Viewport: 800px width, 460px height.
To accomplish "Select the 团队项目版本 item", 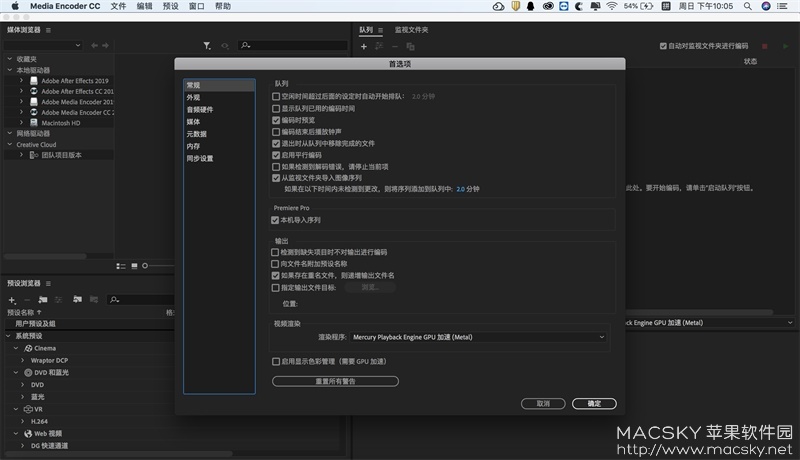I will (61, 155).
